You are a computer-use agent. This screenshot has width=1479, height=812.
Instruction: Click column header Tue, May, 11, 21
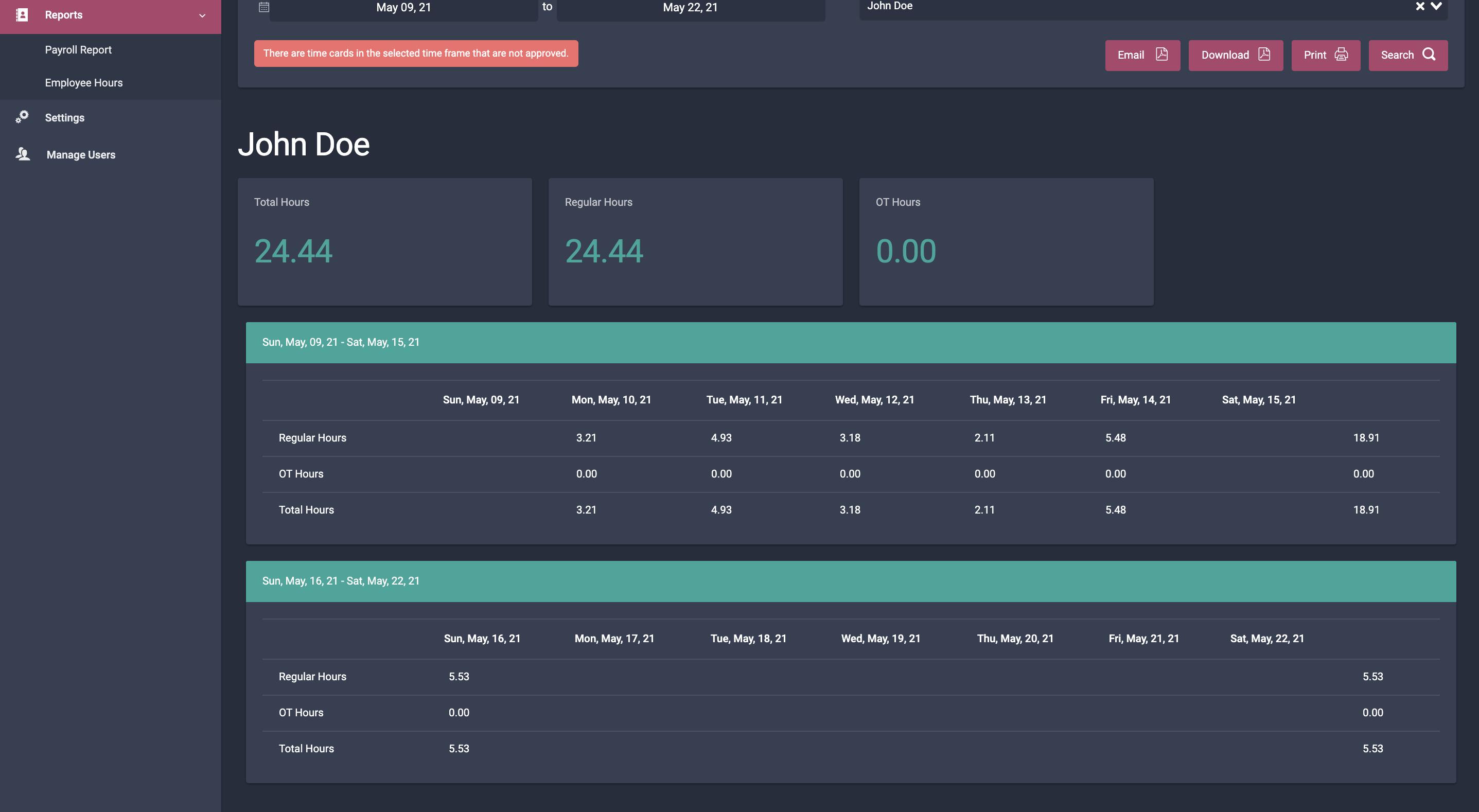point(744,400)
